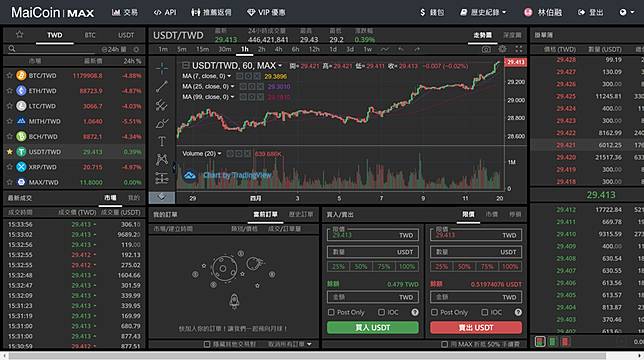Screen dimensions: 644x360
Task: Open the Volume (20) indicator dropdown
Action: tap(219, 154)
